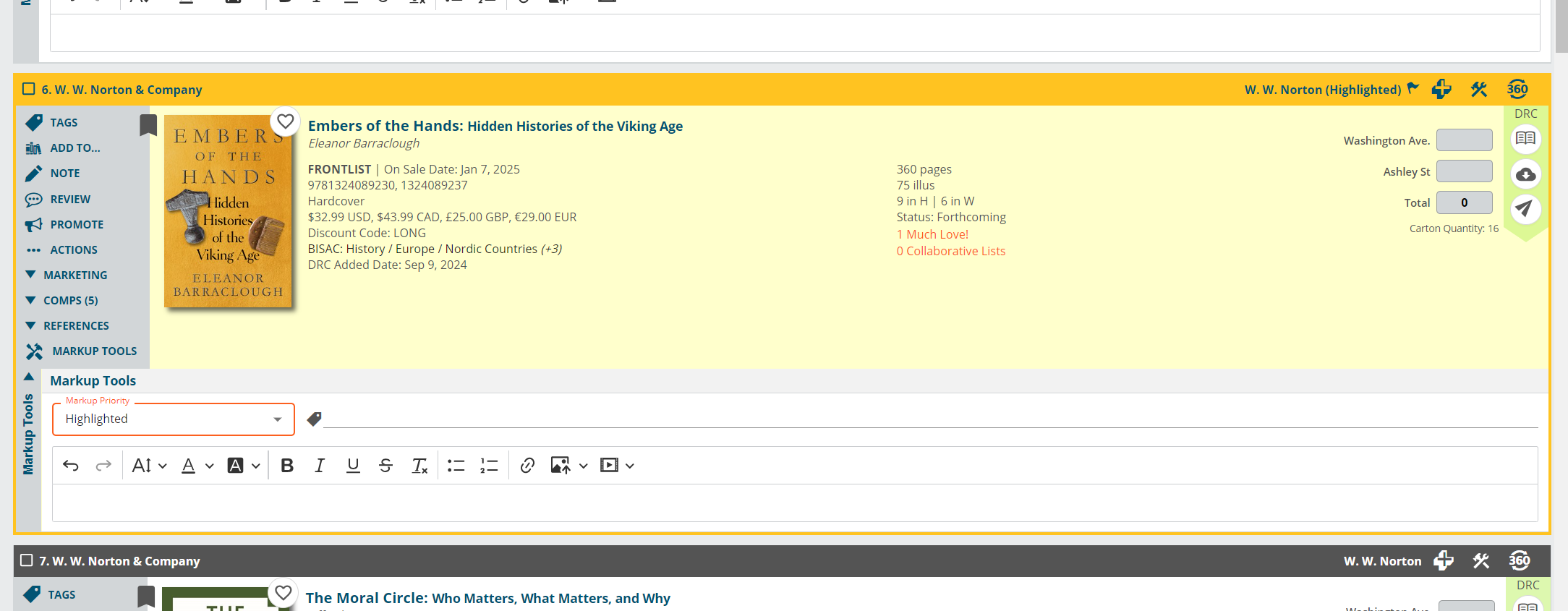Click the plus cross icon in title 6 header
This screenshot has width=1568, height=611.
1441,89
